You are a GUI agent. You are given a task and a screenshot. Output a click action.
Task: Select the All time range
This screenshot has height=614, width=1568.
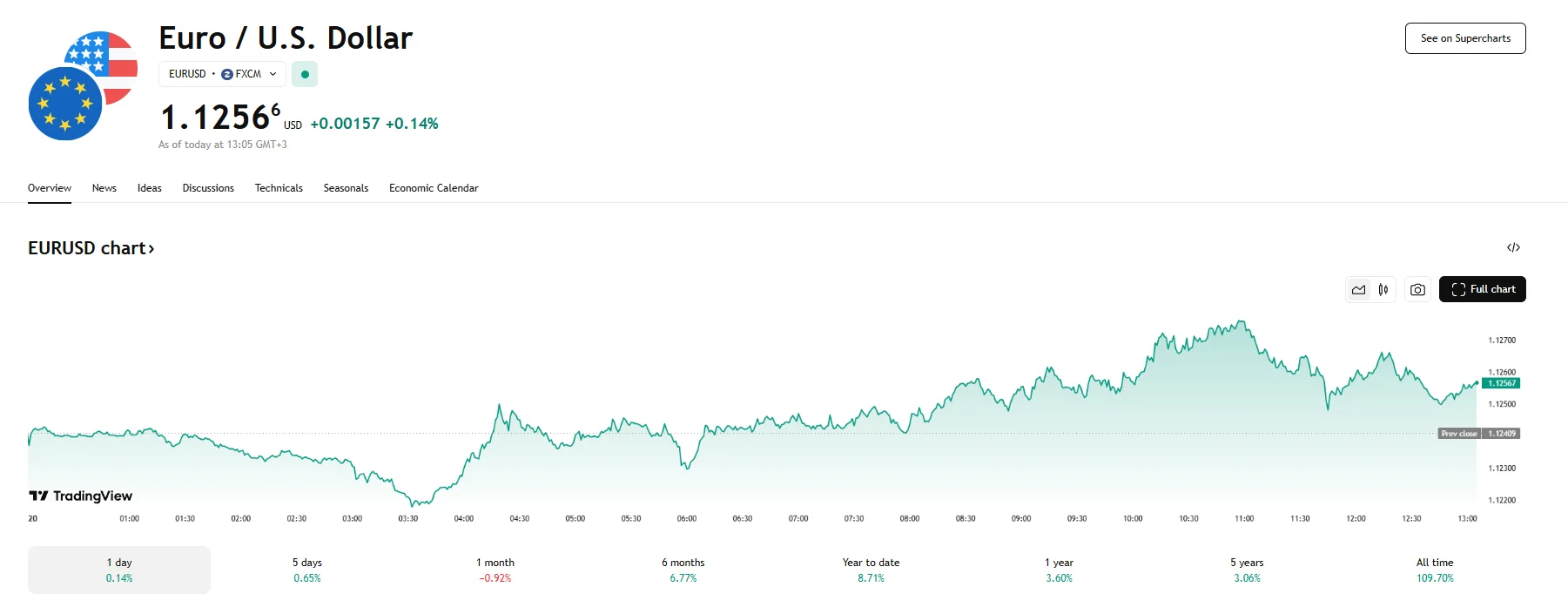coord(1435,570)
